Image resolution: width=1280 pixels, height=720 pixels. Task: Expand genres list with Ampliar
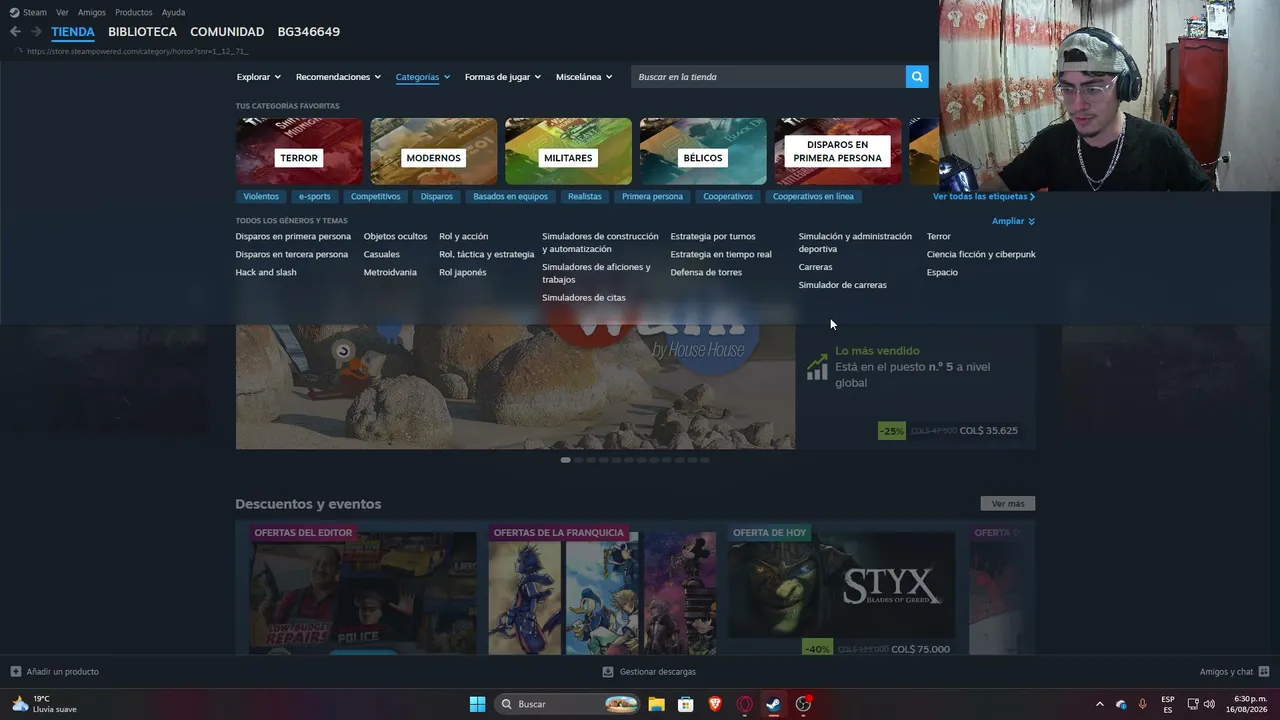[1013, 221]
